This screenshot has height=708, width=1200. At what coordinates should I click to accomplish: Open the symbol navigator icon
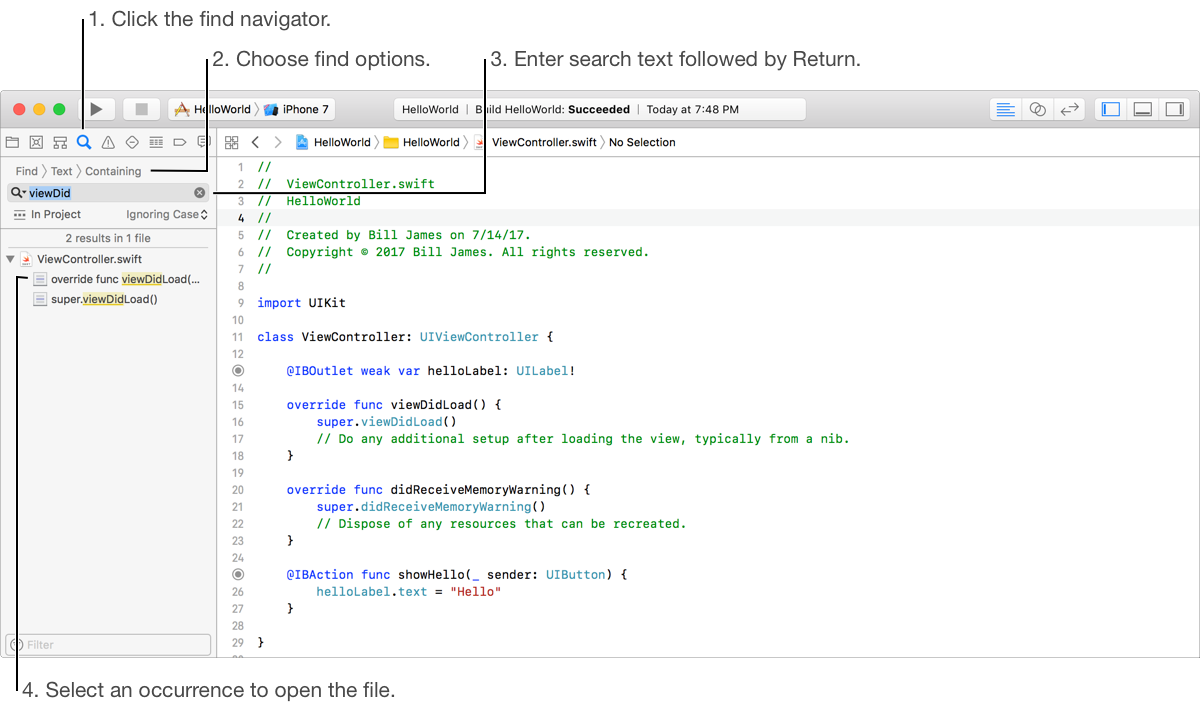tap(60, 142)
